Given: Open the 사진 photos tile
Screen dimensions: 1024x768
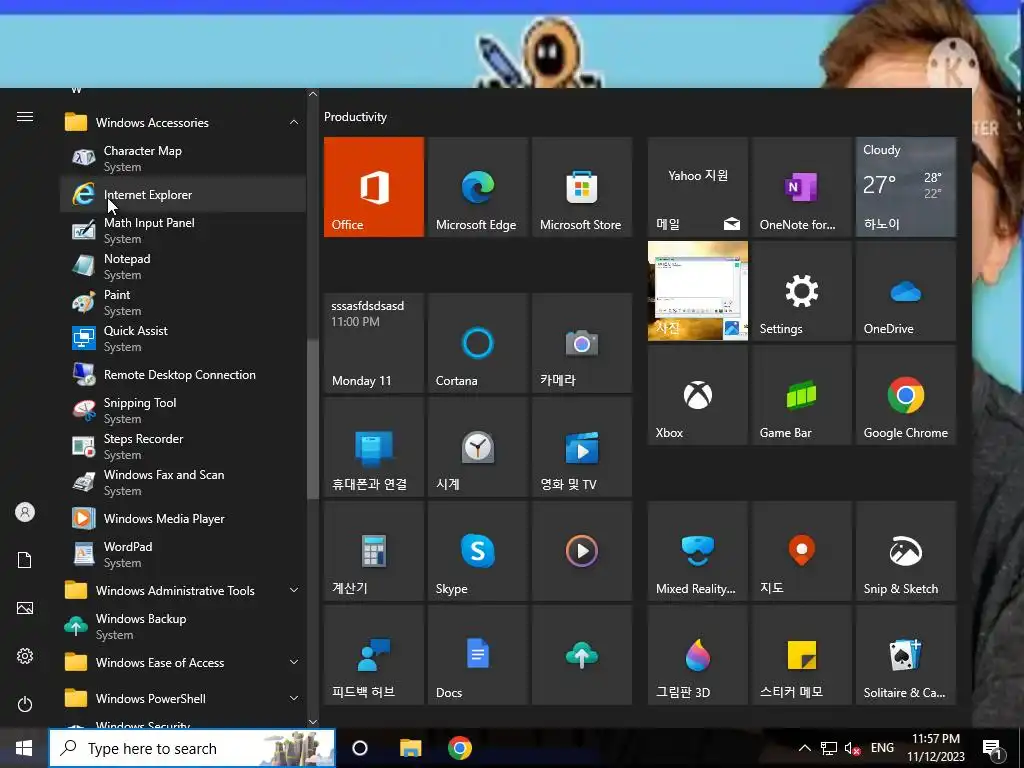Looking at the screenshot, I should pos(697,291).
